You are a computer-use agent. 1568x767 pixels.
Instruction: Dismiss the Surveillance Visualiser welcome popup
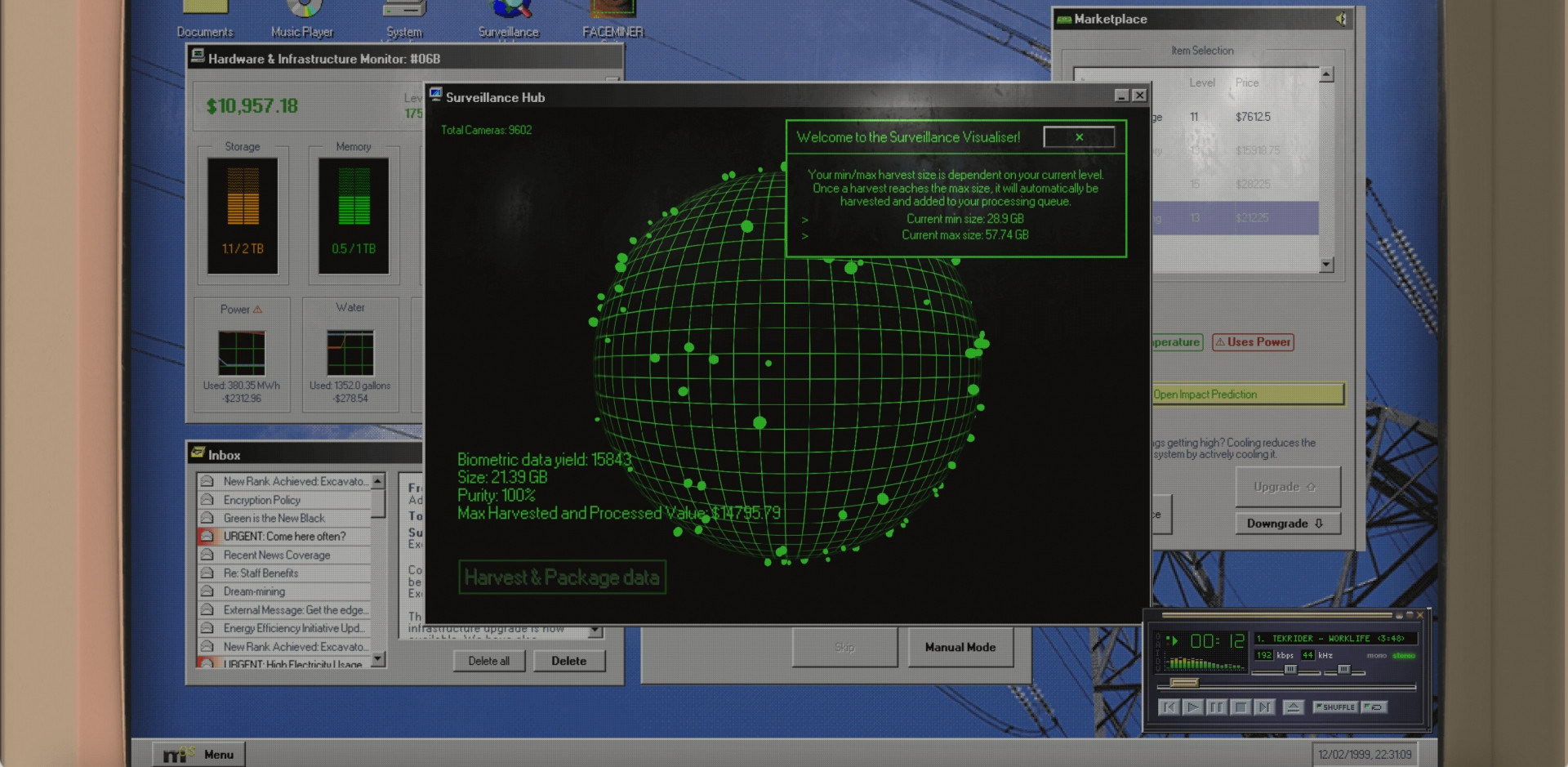(x=1079, y=137)
